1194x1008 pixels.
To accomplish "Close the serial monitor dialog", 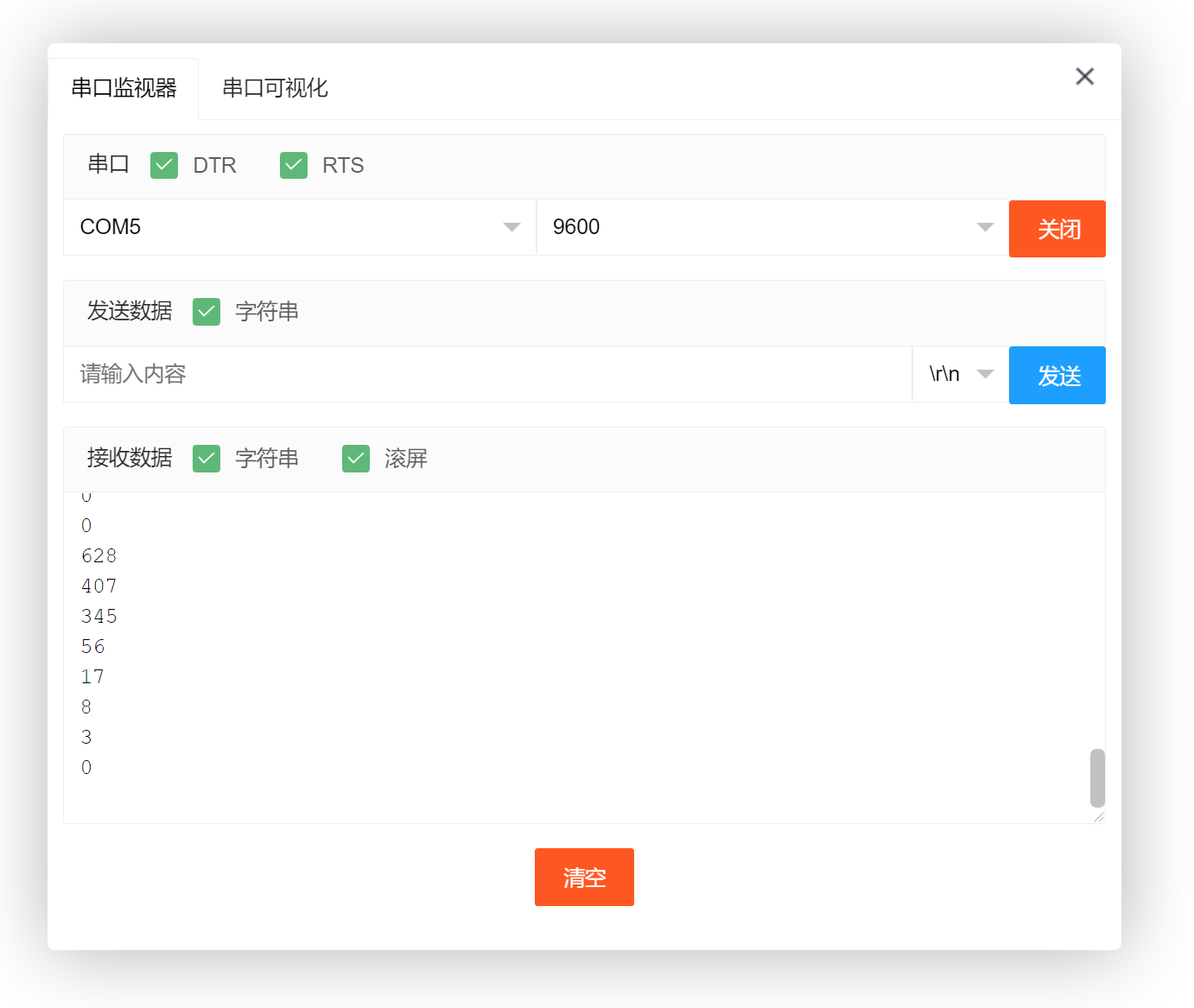I will click(1084, 77).
